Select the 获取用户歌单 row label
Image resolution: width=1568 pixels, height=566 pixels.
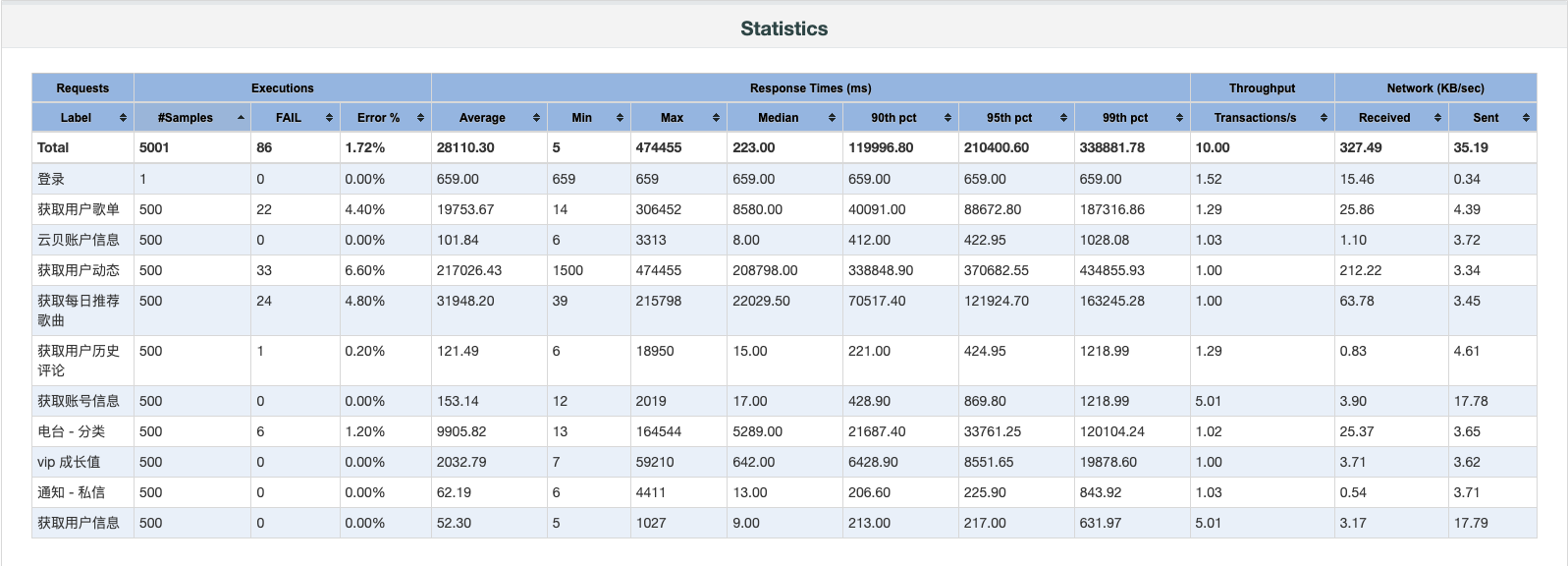pyautogui.click(x=79, y=209)
